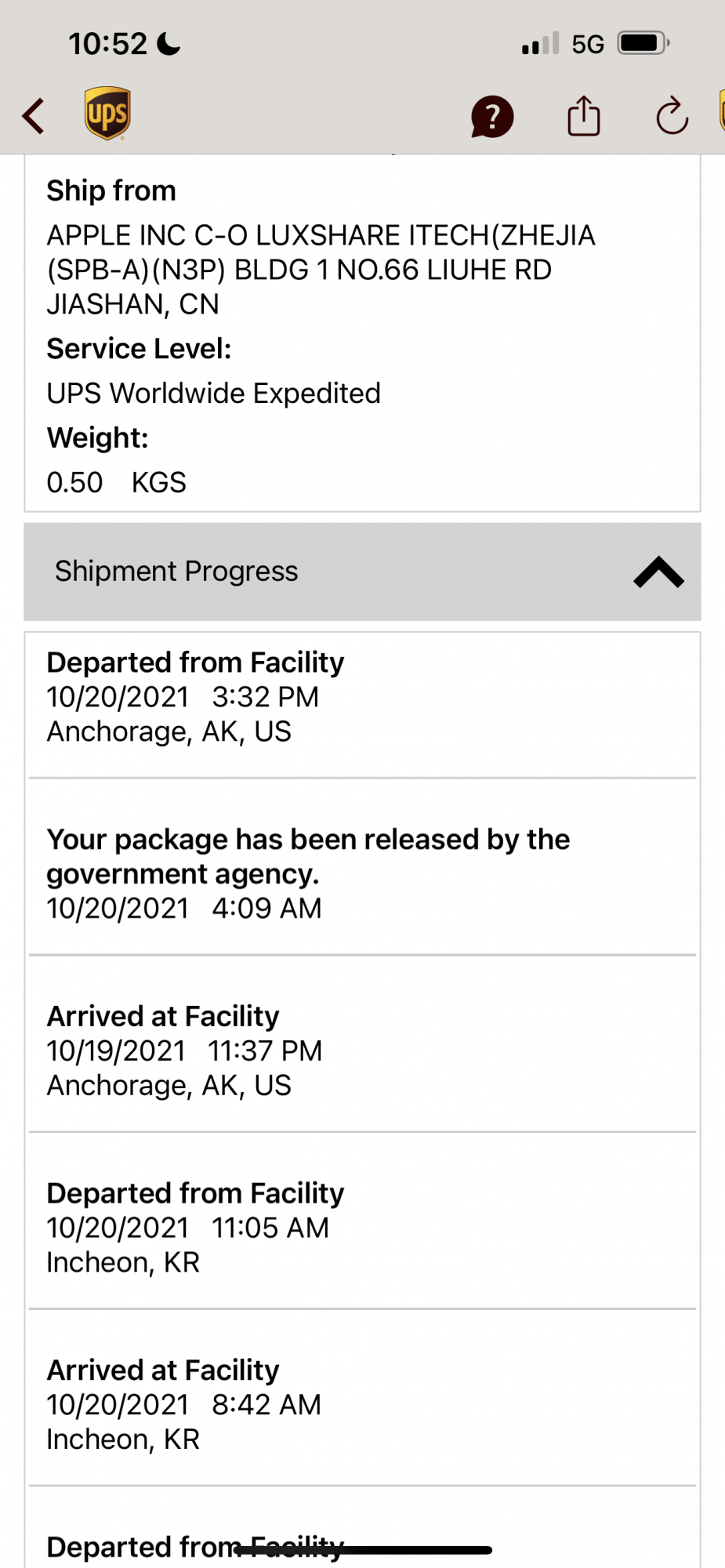The image size is (725, 1568).
Task: Tap UPS Worldwide Expedited service level
Action: pos(213,393)
